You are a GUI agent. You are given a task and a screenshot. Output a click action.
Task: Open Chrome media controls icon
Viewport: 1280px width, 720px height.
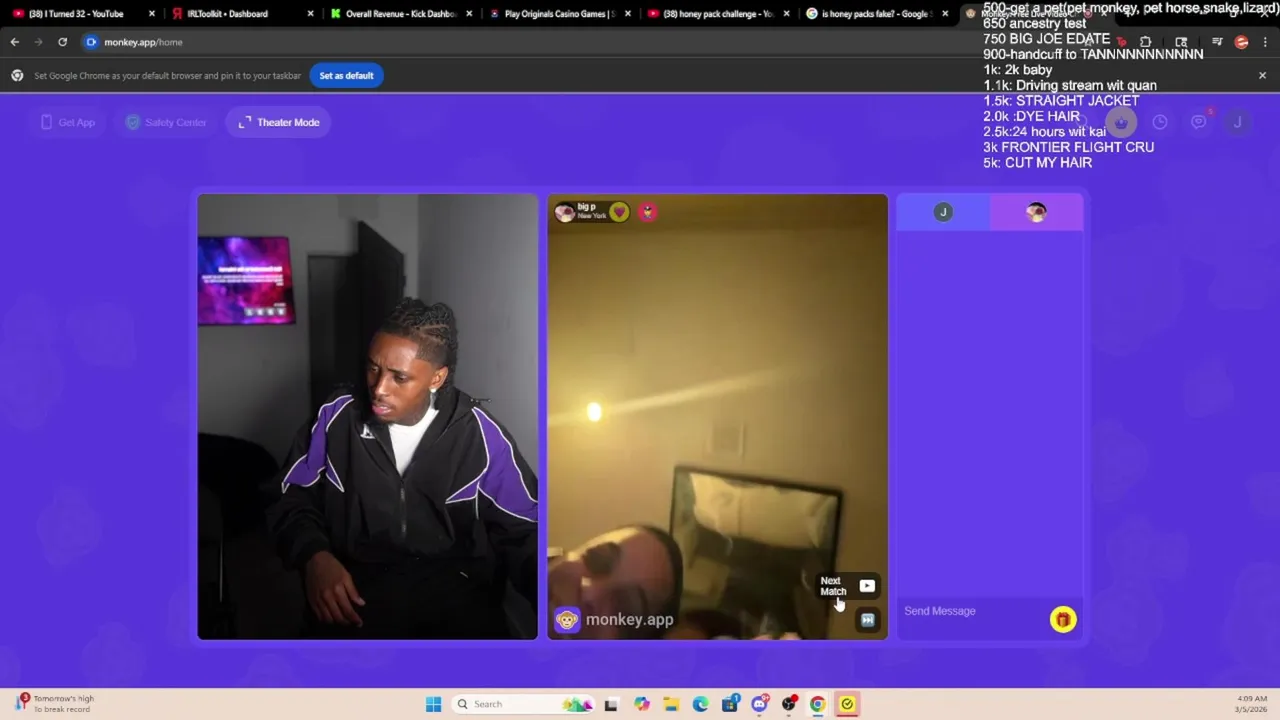[1217, 42]
